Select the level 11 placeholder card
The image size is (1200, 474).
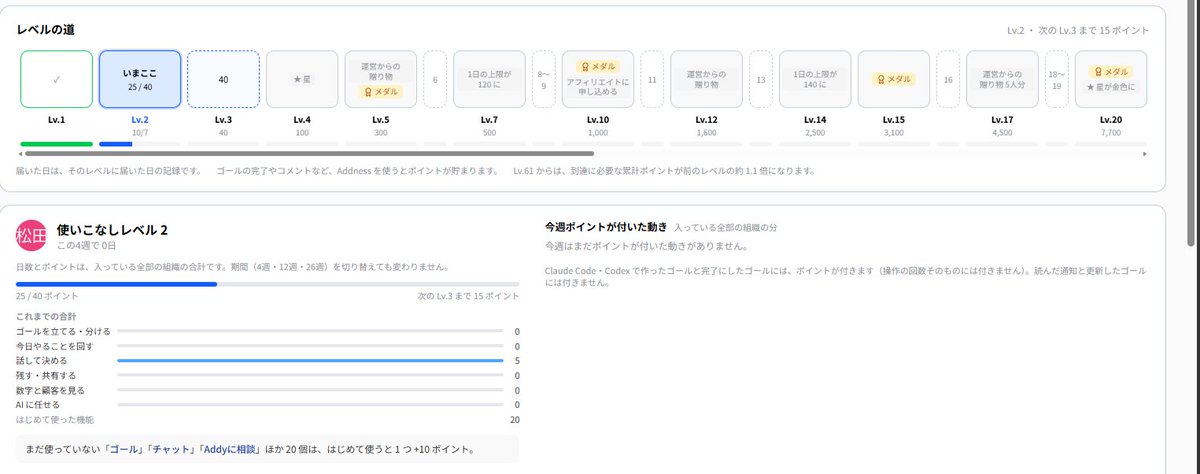(652, 79)
